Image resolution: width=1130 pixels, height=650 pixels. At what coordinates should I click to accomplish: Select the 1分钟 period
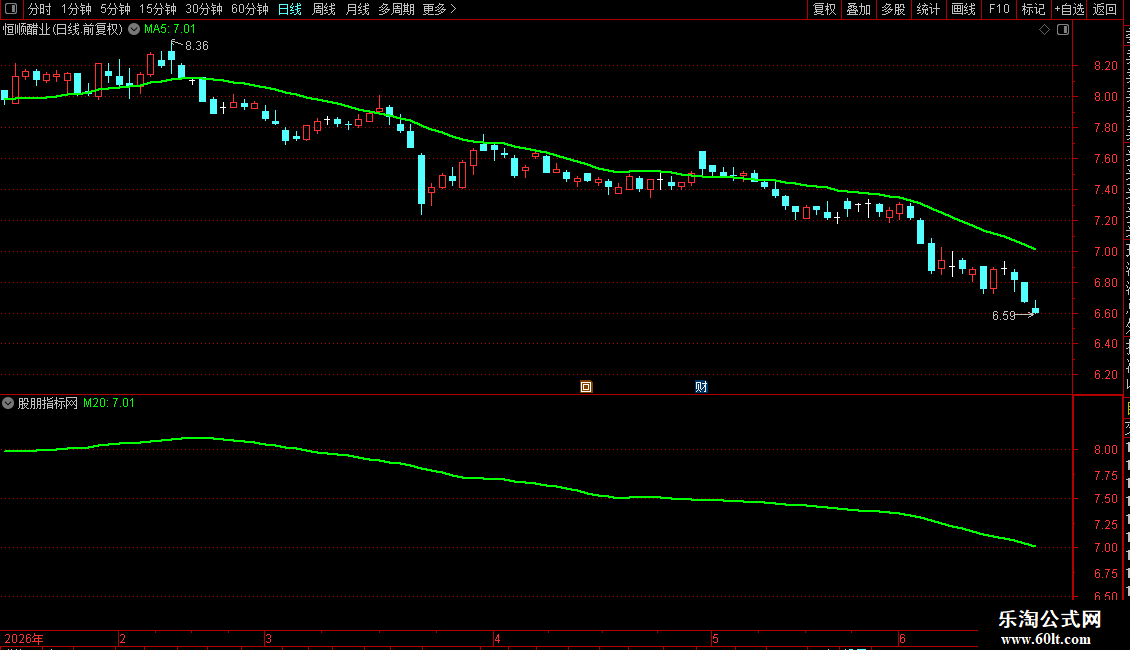(76, 9)
